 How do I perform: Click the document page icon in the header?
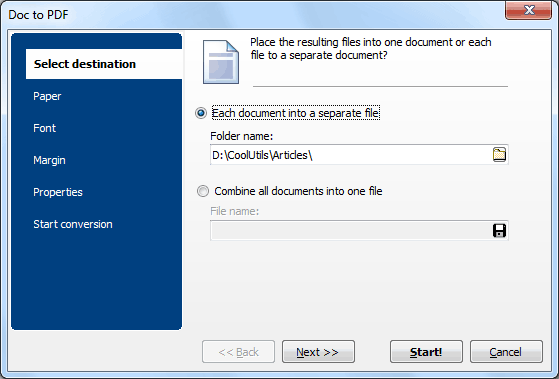[221, 62]
